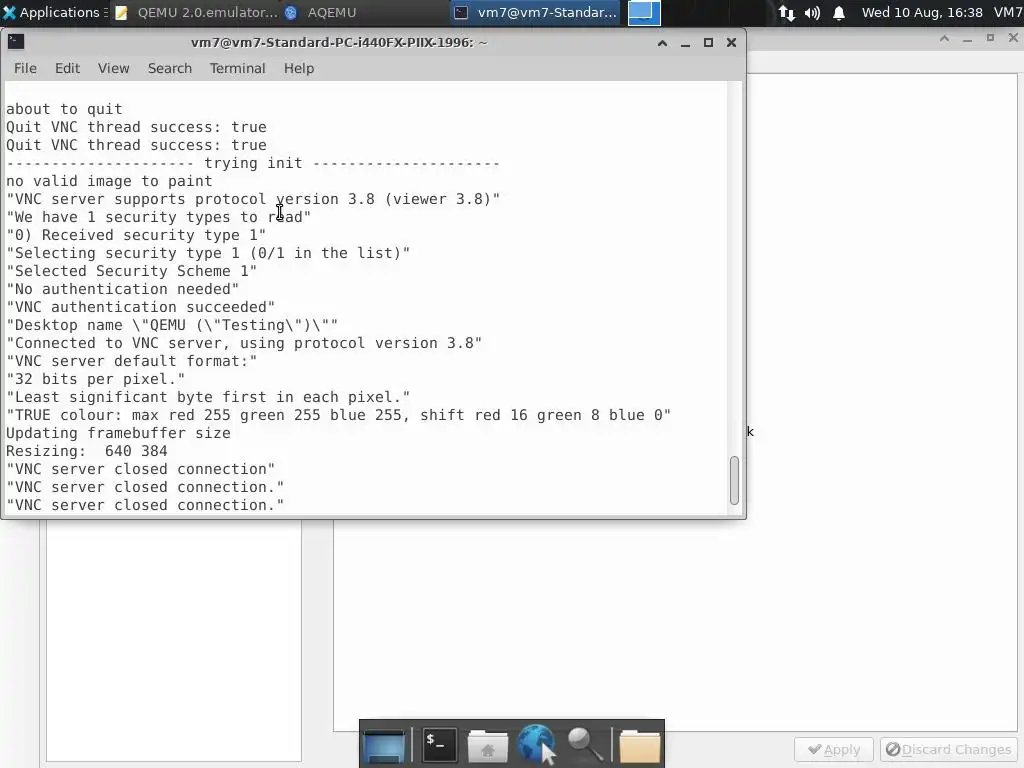Click the clock showing Wed 10 Aug, 16:38
1024x768 pixels.
click(x=922, y=12)
